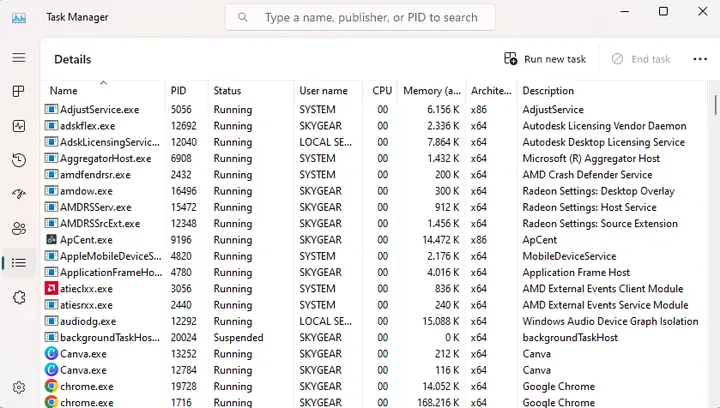This screenshot has width=720, height=408.
Task: Open the Processes page icon in sidebar
Action: point(19,91)
